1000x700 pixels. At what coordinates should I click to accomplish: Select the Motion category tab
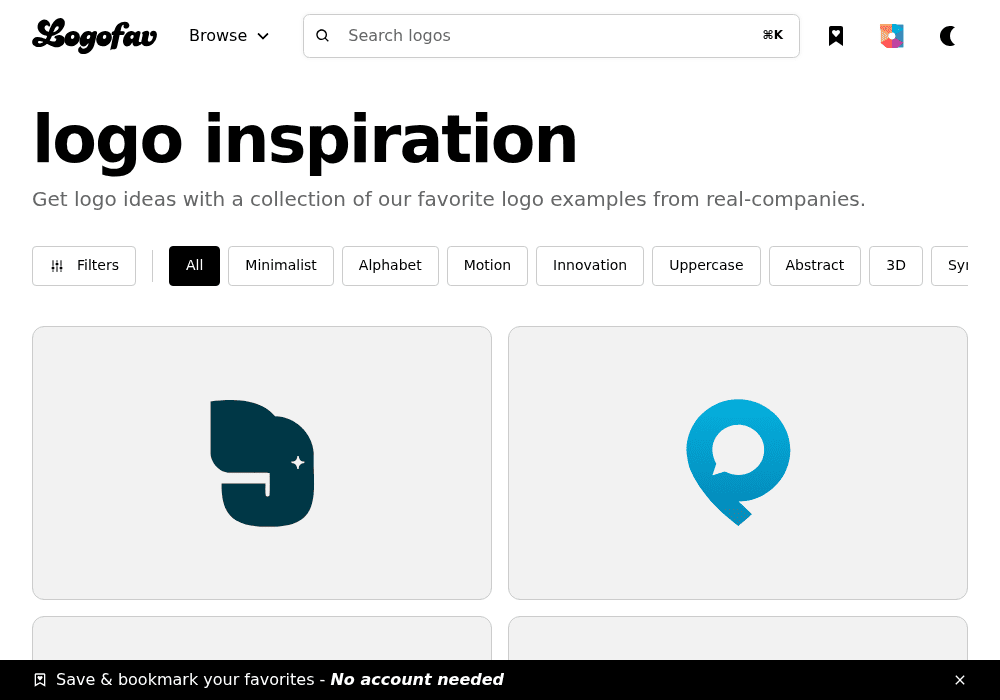tap(487, 266)
